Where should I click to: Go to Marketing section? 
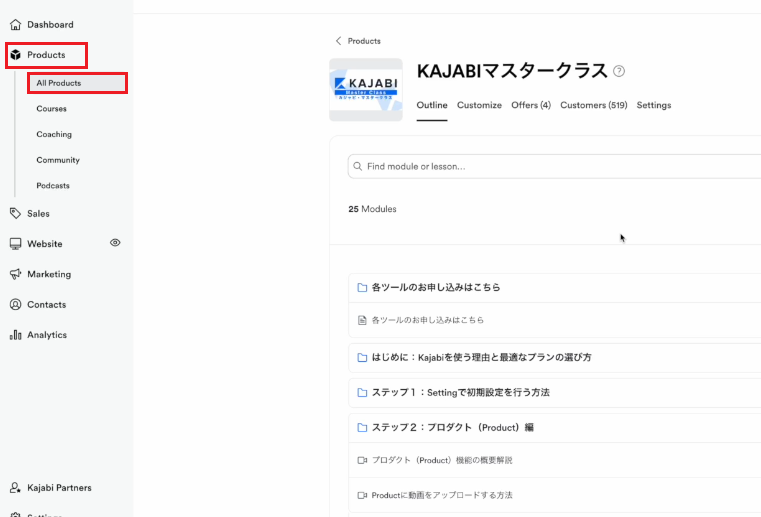(49, 274)
